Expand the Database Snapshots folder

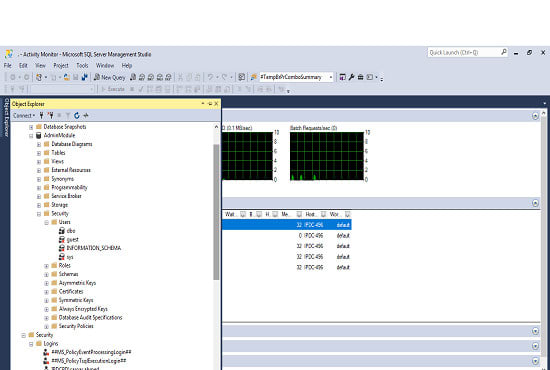[x=31, y=127]
